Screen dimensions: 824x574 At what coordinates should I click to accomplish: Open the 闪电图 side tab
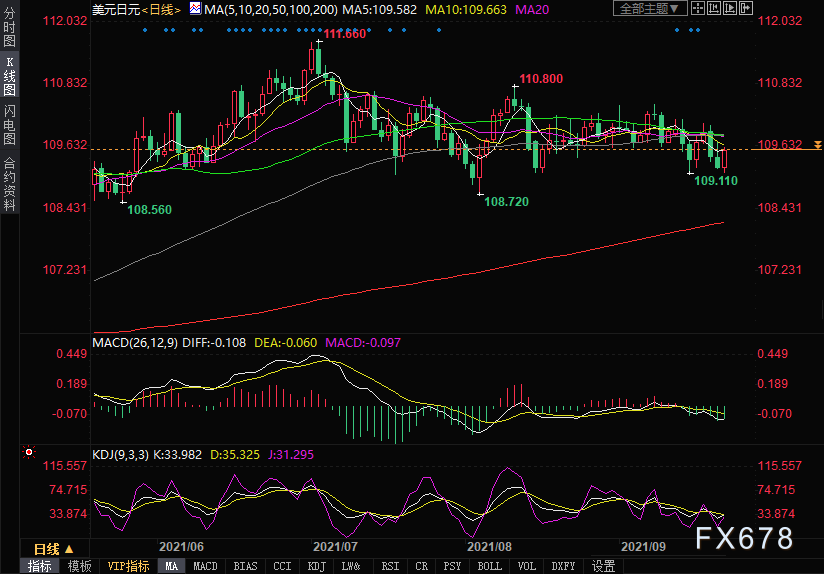pyautogui.click(x=9, y=124)
